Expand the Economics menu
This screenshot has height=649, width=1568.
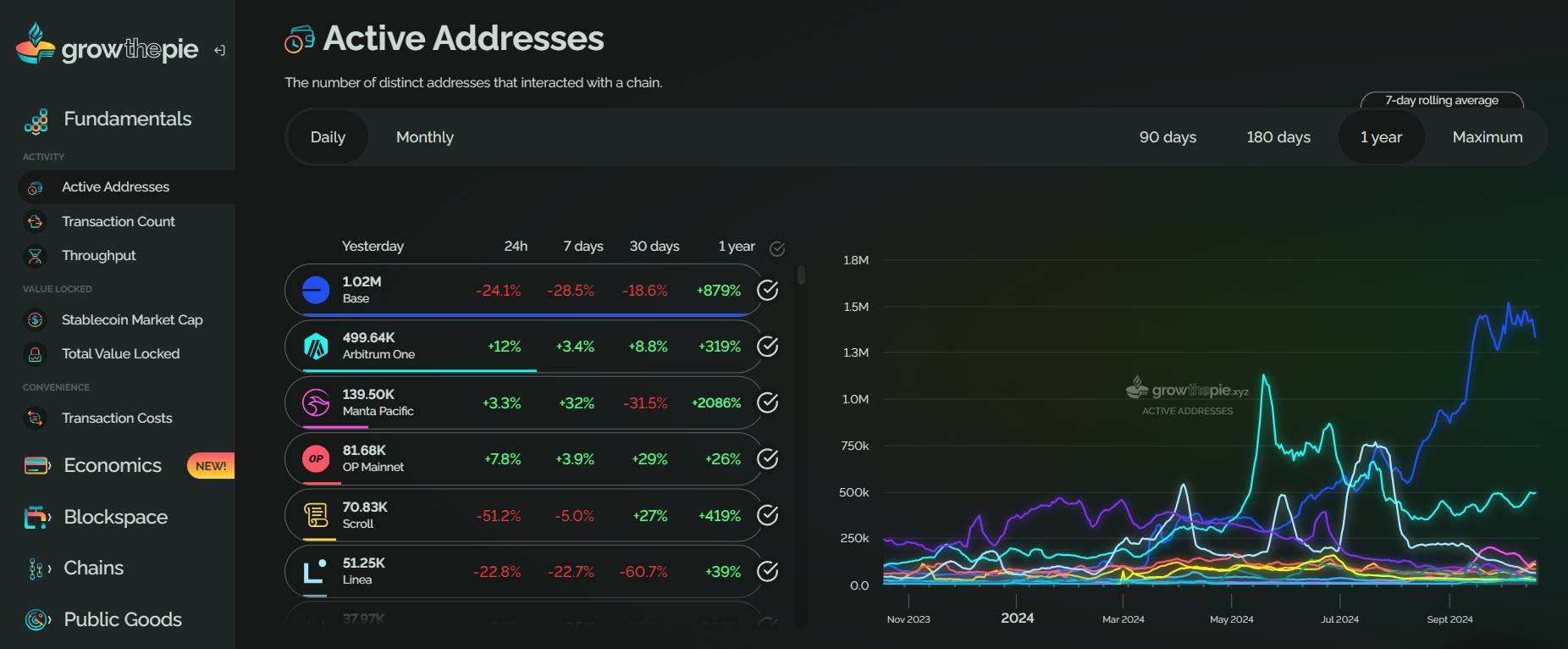coord(113,465)
